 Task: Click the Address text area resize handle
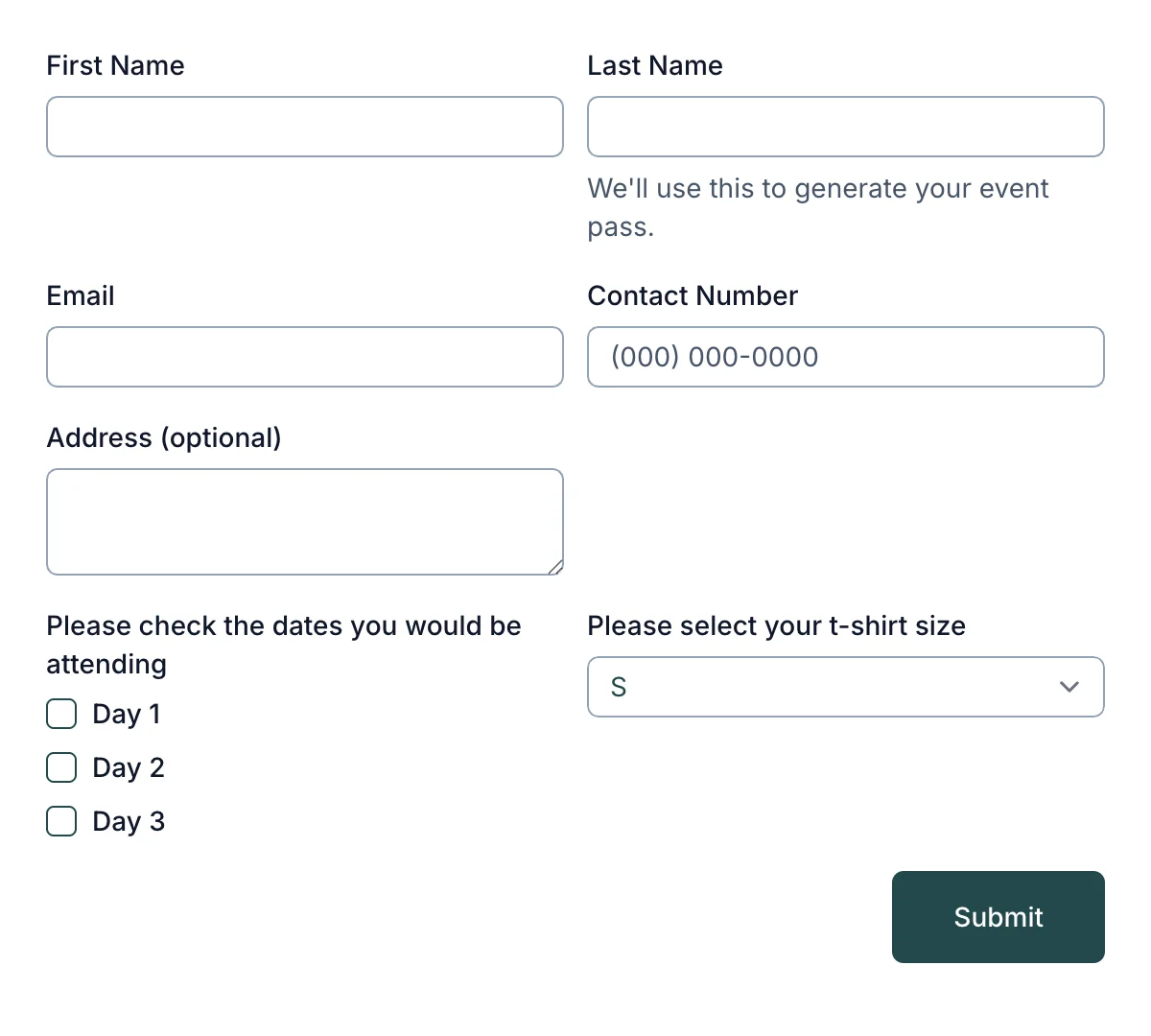[555, 567]
